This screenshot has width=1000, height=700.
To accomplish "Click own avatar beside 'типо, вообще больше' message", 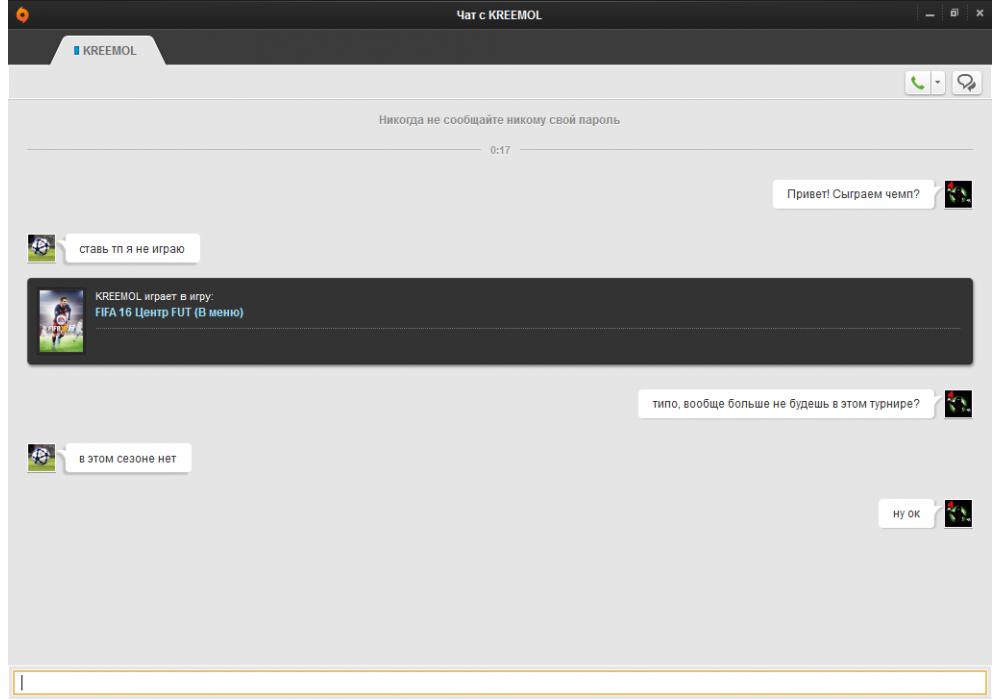I will click(958, 404).
